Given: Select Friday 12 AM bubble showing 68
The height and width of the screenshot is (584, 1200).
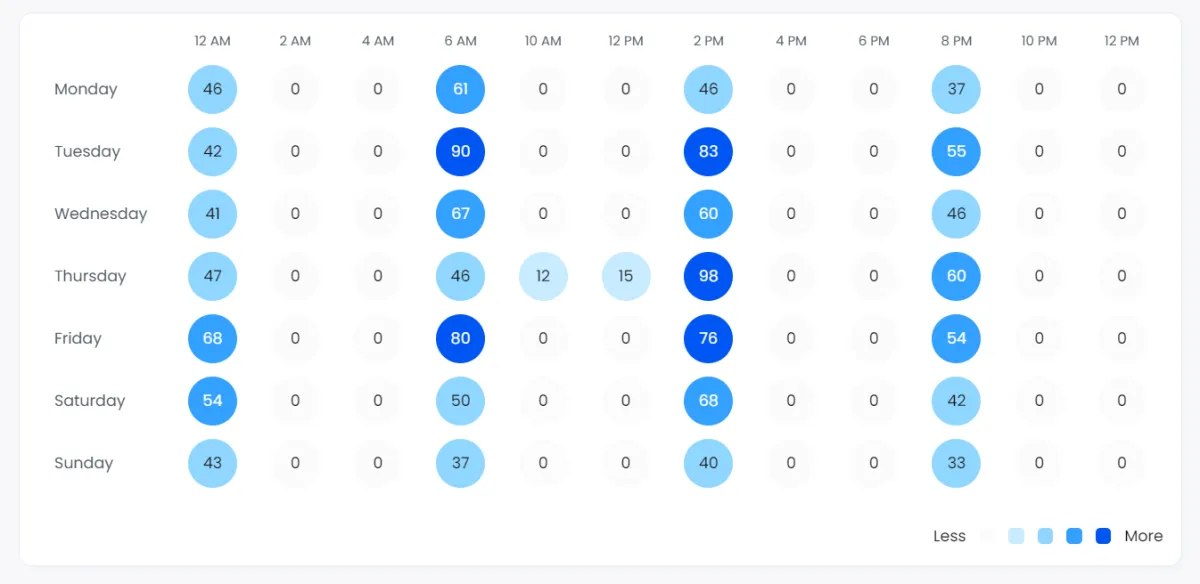Looking at the screenshot, I should point(212,339).
